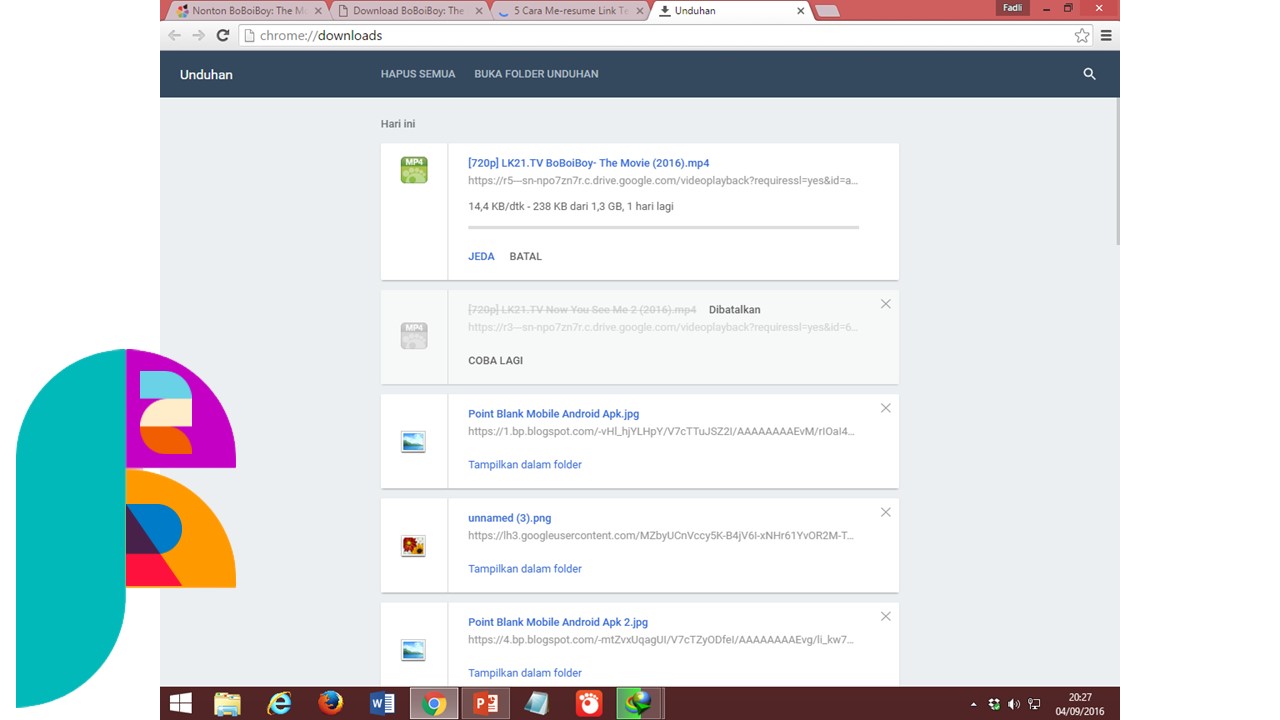Launch Internet Explorer from the taskbar
Screen dimensions: 1280x720
(x=279, y=704)
